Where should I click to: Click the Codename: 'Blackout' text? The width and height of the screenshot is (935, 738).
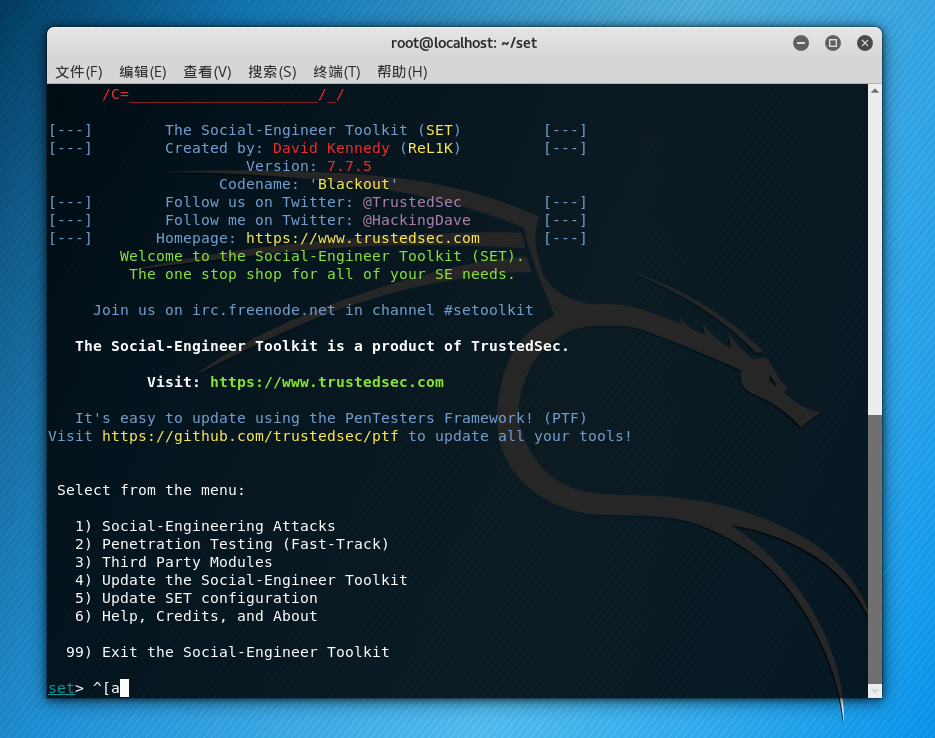click(308, 184)
